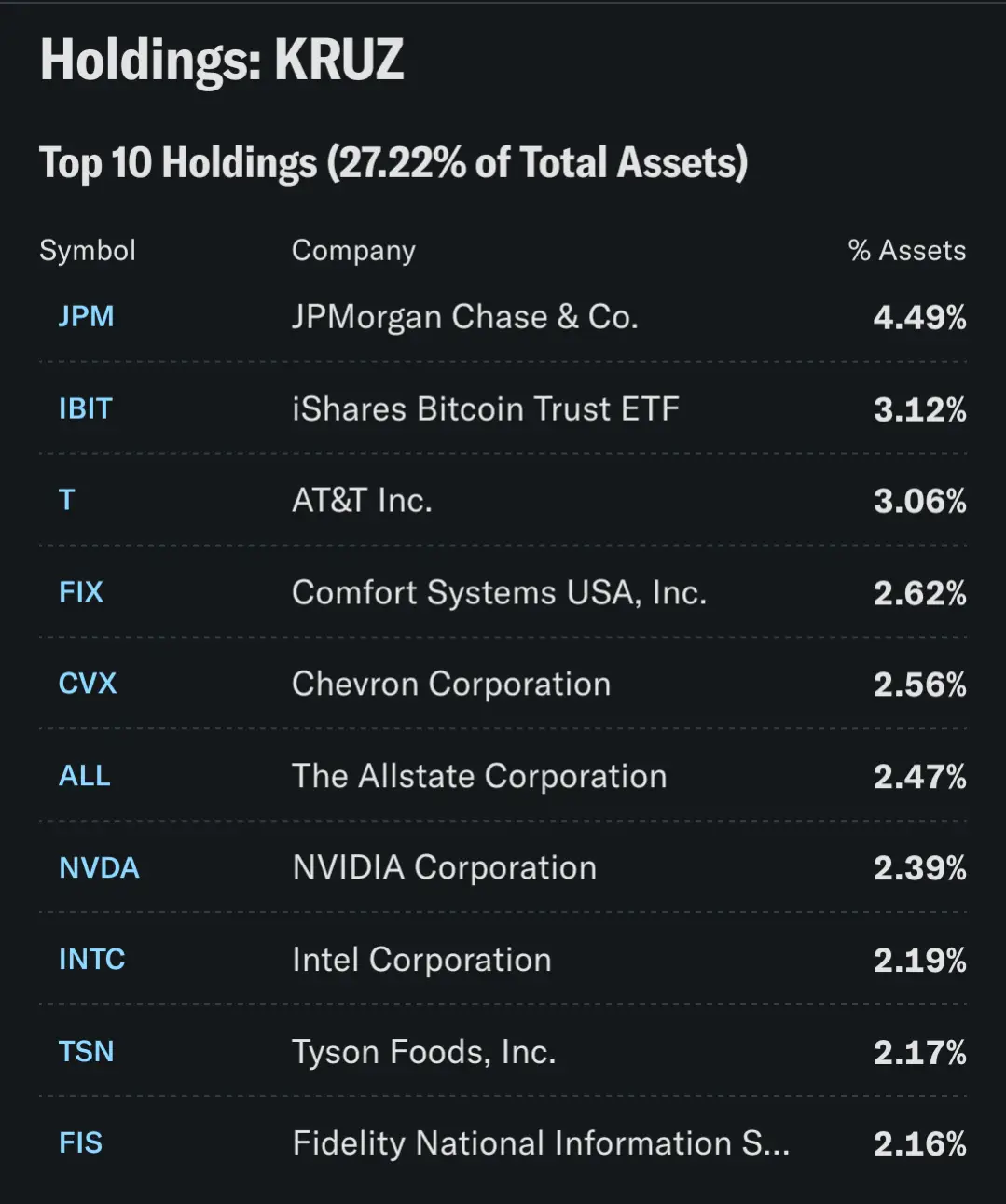Click the % Assets column header
1006x1204 pixels.
(906, 251)
